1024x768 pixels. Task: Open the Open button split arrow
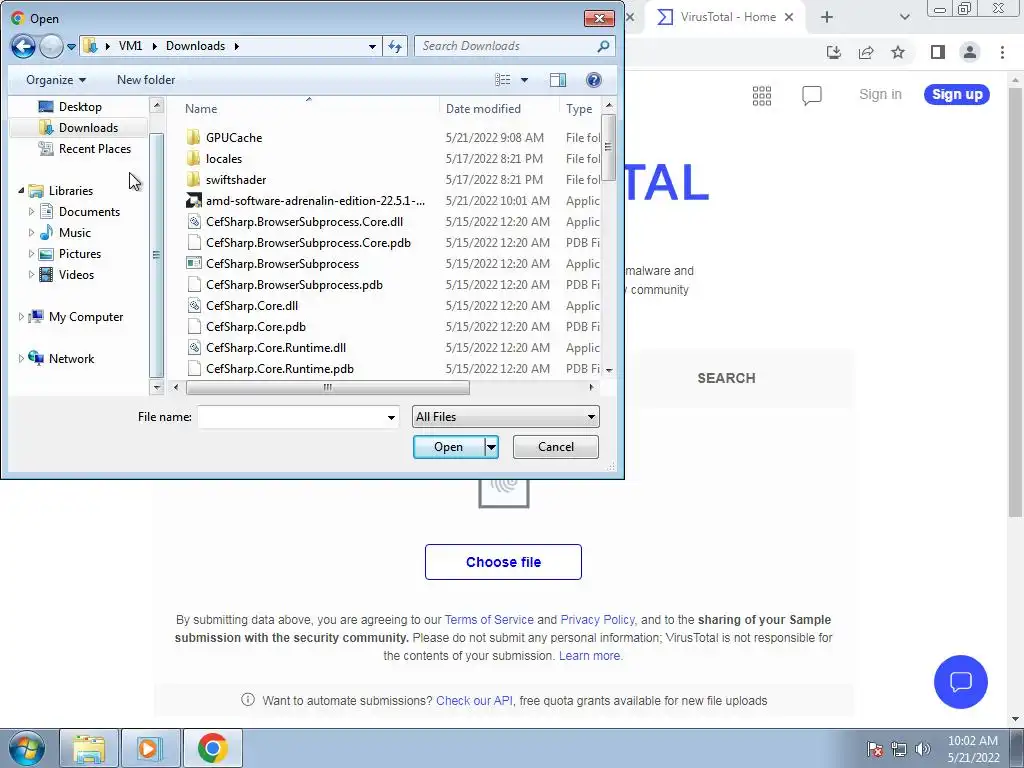pos(491,447)
